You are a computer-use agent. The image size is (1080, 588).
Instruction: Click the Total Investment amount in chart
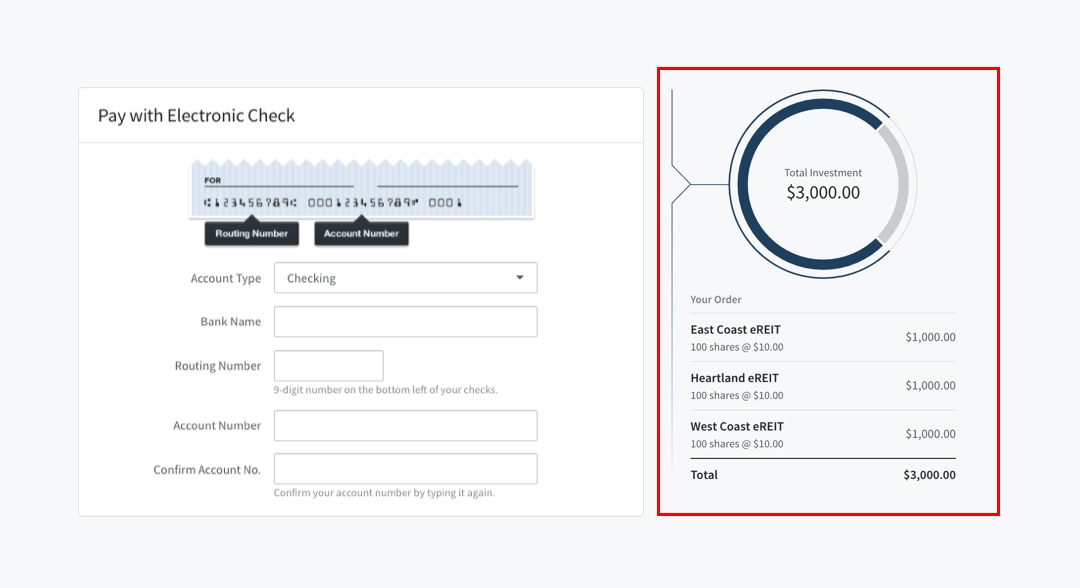pos(823,193)
